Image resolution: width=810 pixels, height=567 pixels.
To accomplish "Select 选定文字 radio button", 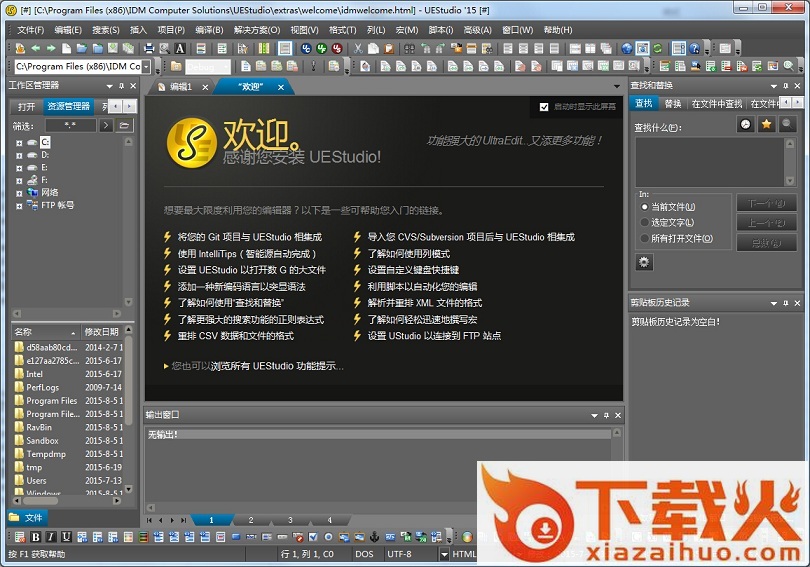I will [x=644, y=223].
